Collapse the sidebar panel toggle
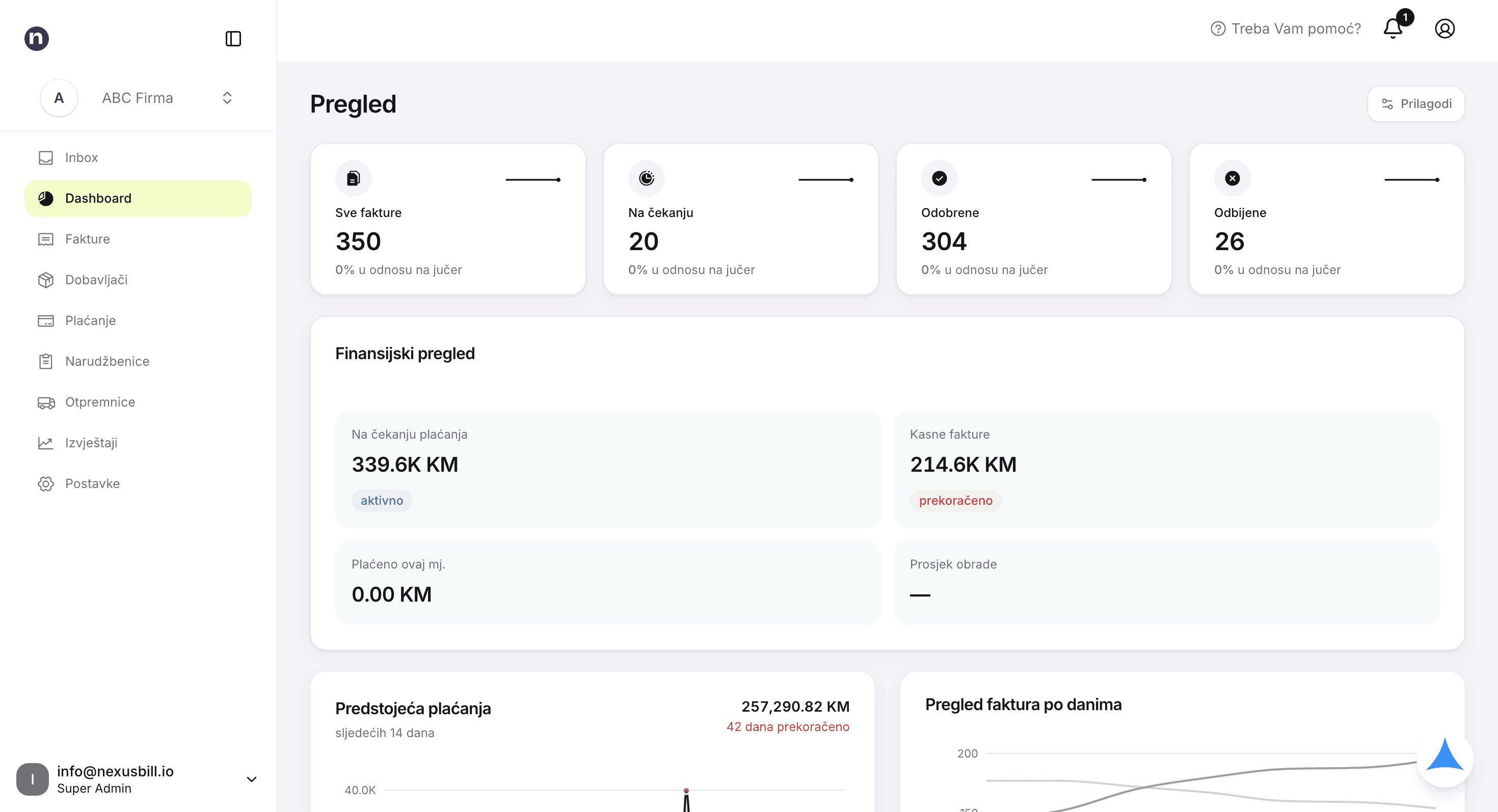The width and height of the screenshot is (1498, 812). (233, 38)
